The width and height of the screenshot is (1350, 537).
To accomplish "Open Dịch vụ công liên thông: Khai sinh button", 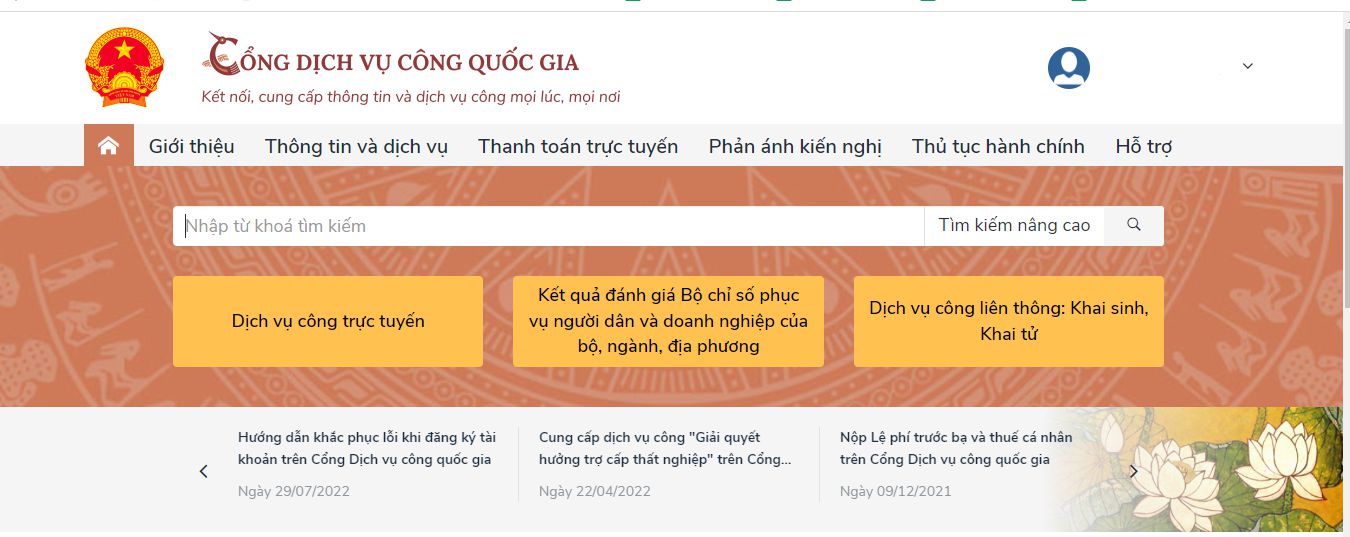I will 1009,321.
